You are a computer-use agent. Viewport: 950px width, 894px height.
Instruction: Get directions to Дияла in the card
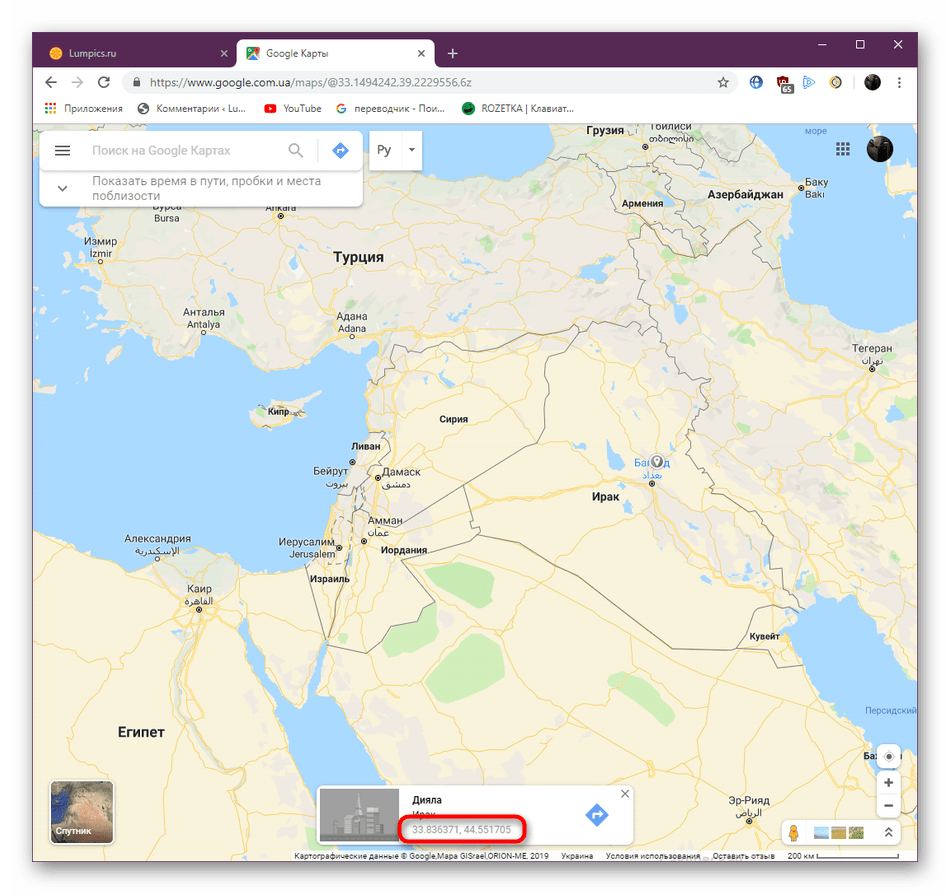point(597,815)
